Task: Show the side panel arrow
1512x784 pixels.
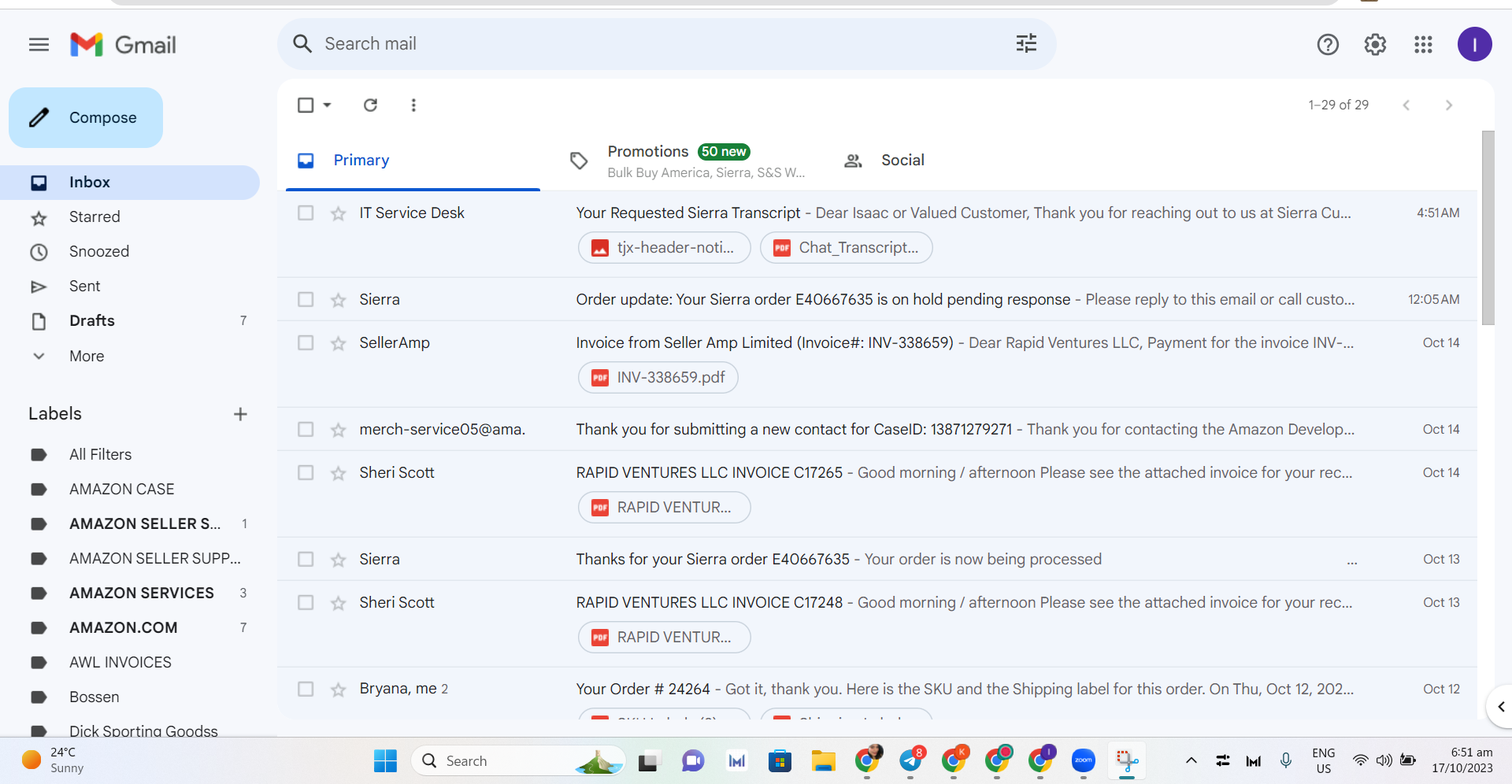Action: coord(1500,707)
